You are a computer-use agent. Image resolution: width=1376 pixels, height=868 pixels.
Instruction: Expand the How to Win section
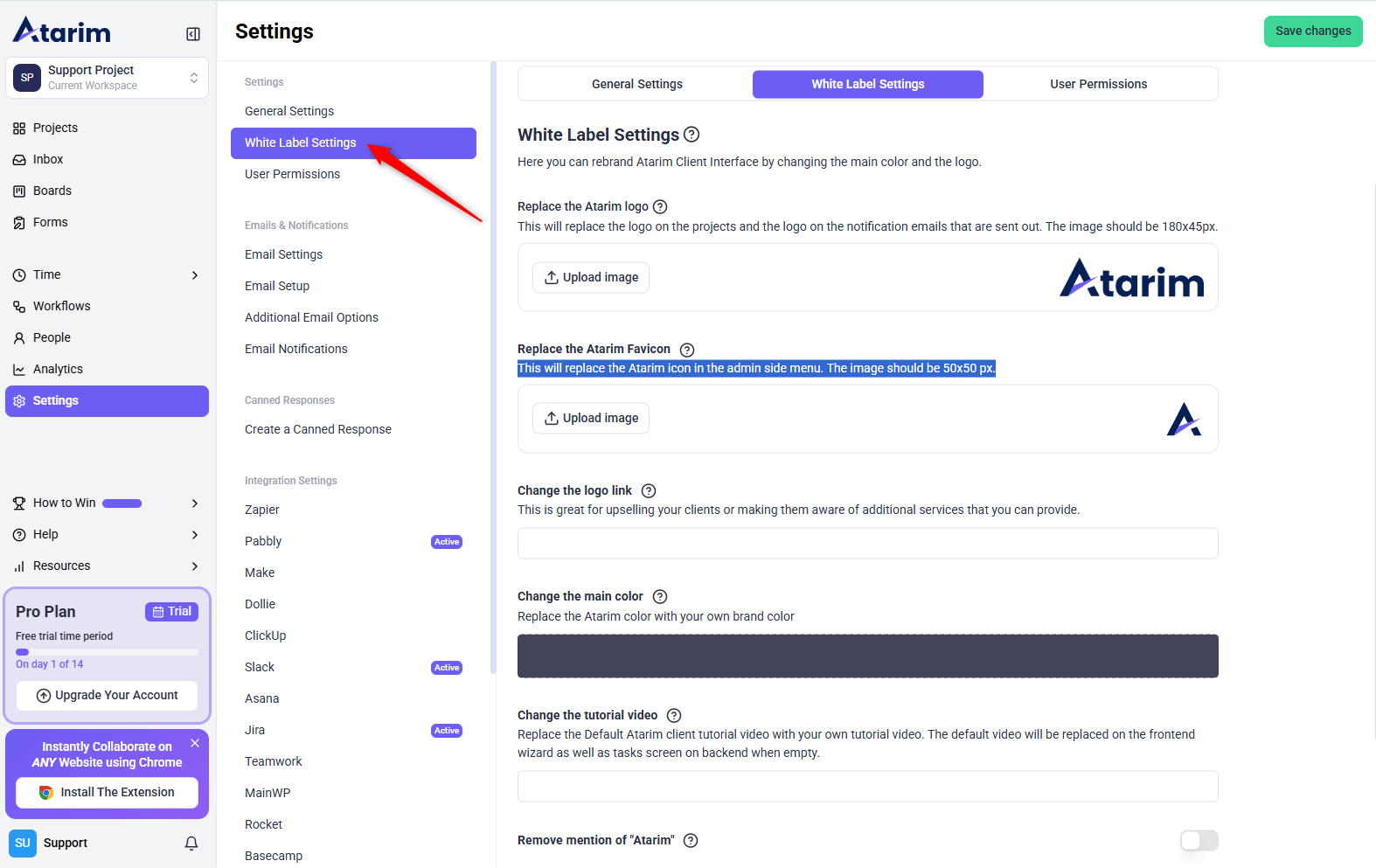(x=195, y=503)
